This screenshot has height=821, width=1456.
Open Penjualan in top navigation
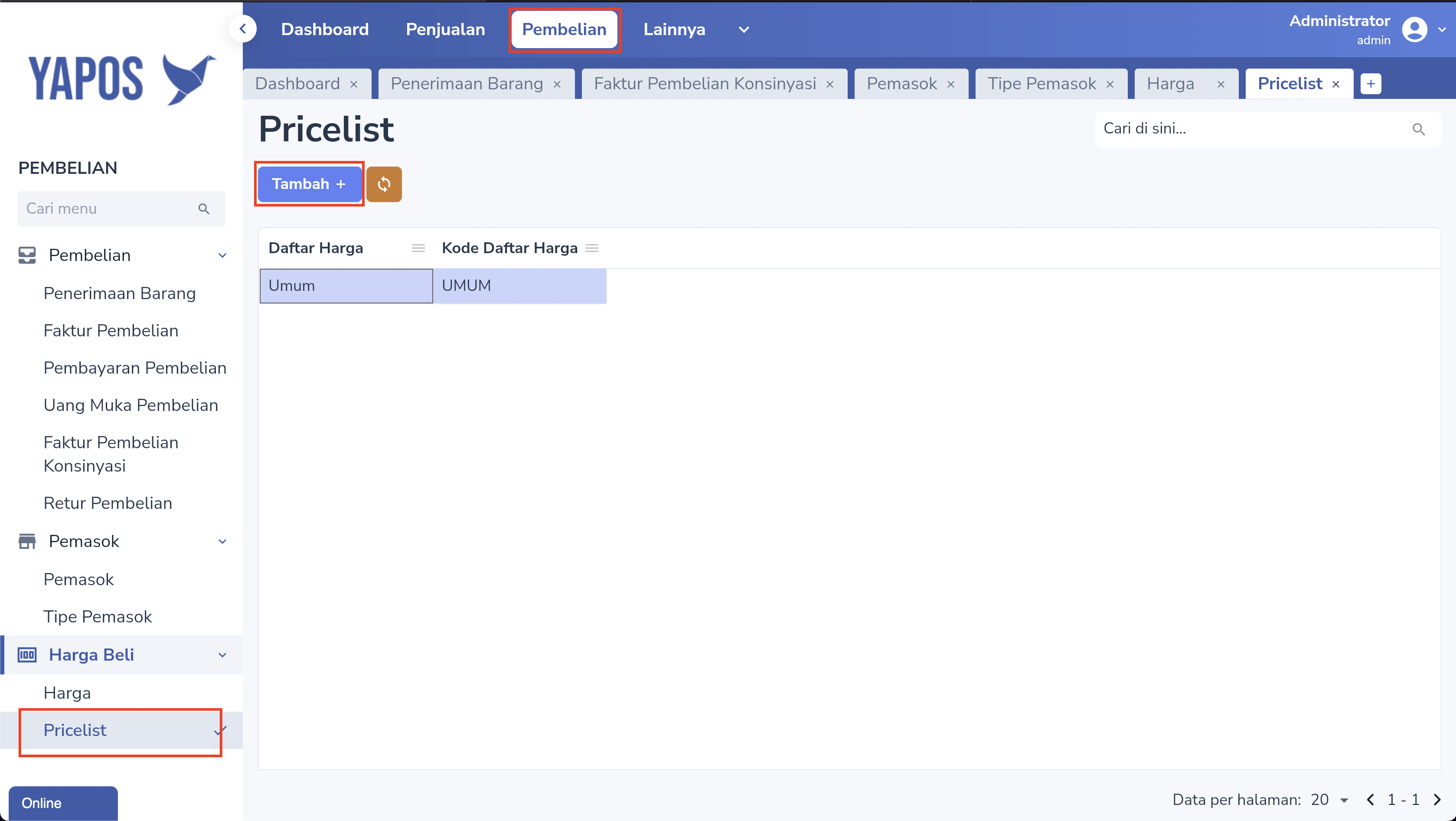click(445, 29)
